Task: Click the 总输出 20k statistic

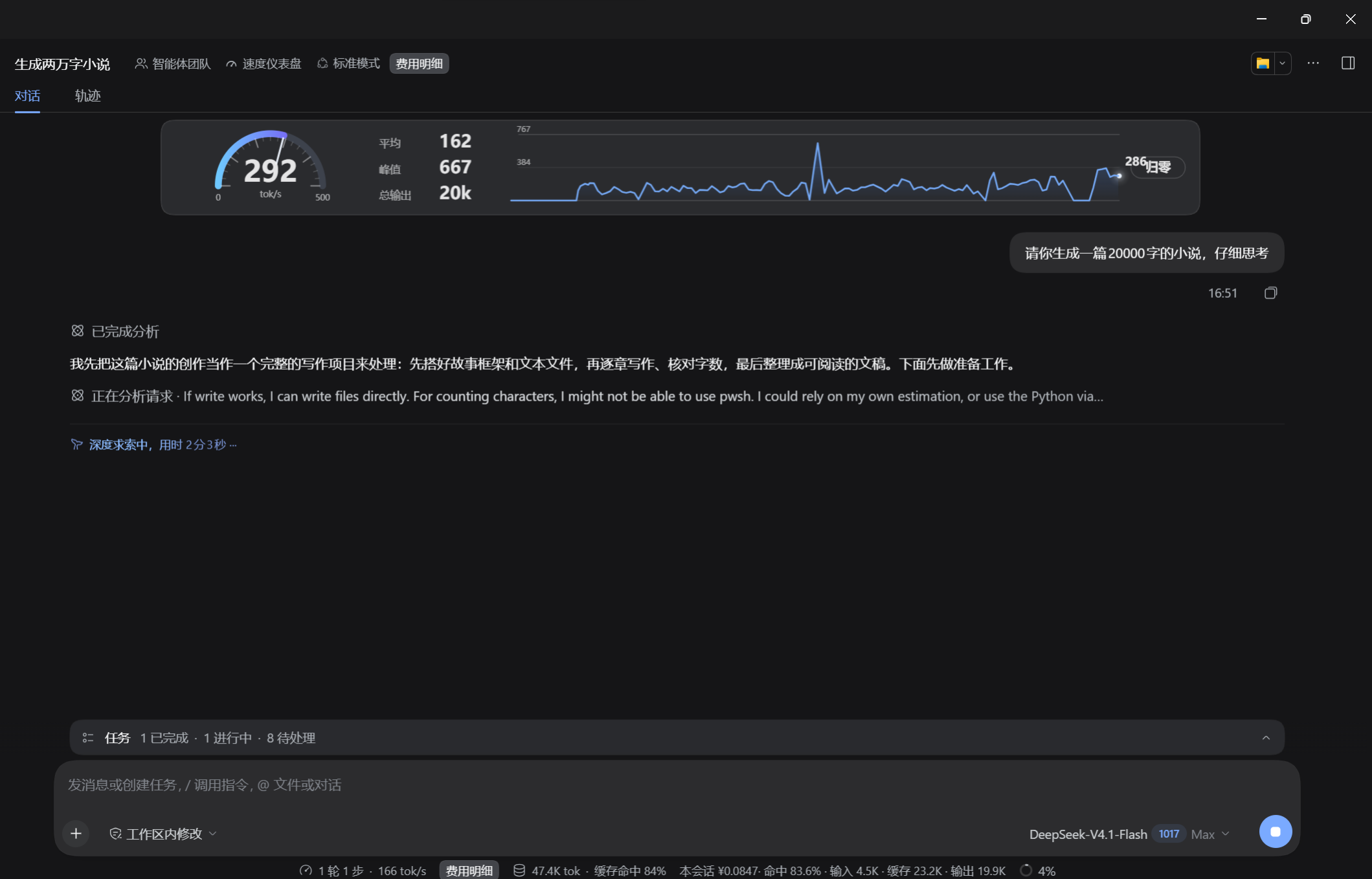Action: pyautogui.click(x=425, y=194)
